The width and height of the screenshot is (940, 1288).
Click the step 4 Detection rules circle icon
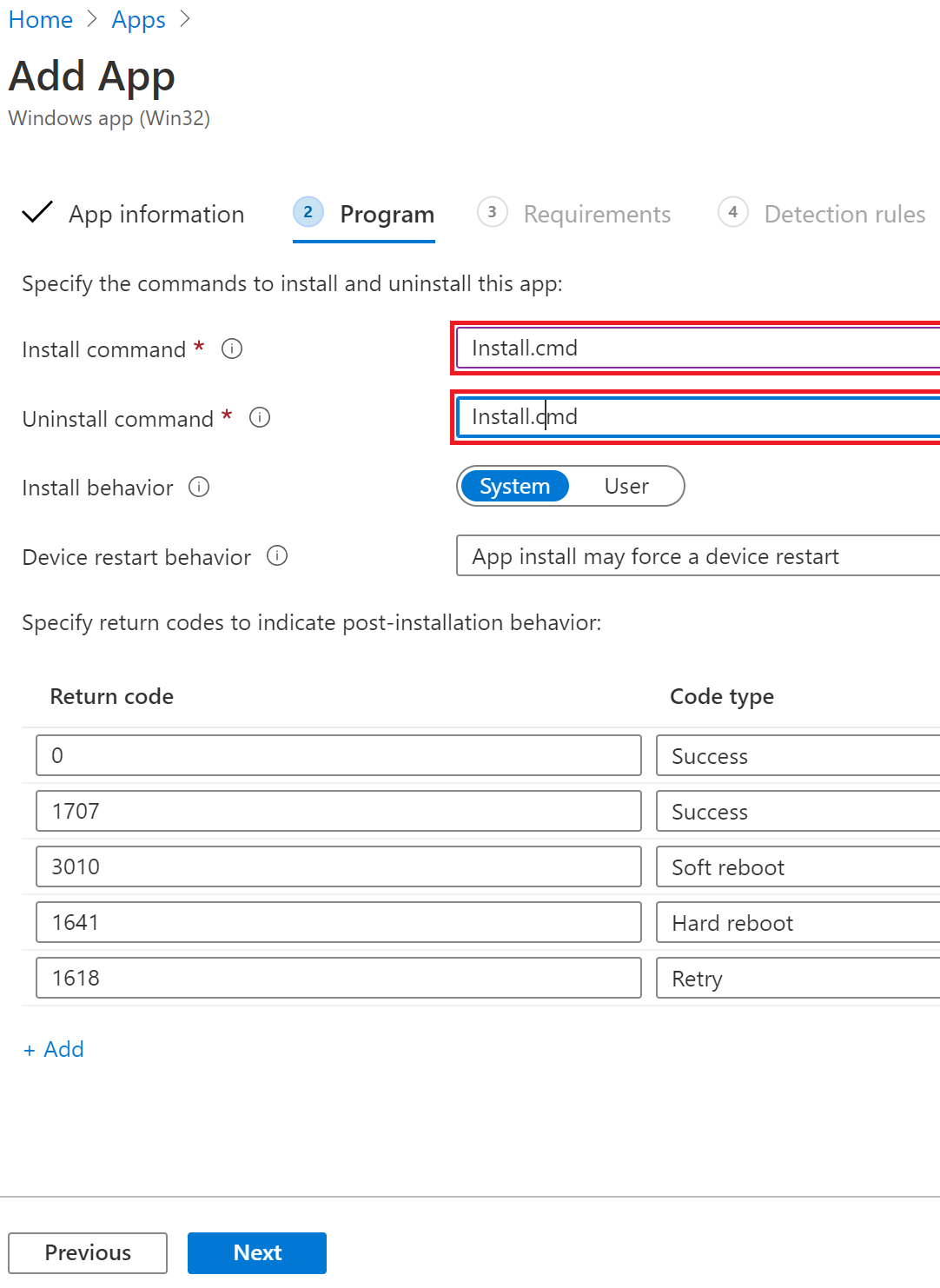click(732, 212)
